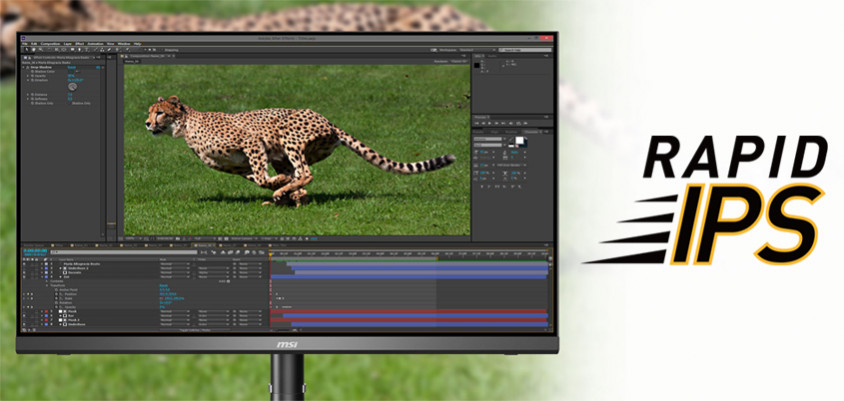Click the Direction angle dial
The width and height of the screenshot is (844, 401).
73,87
